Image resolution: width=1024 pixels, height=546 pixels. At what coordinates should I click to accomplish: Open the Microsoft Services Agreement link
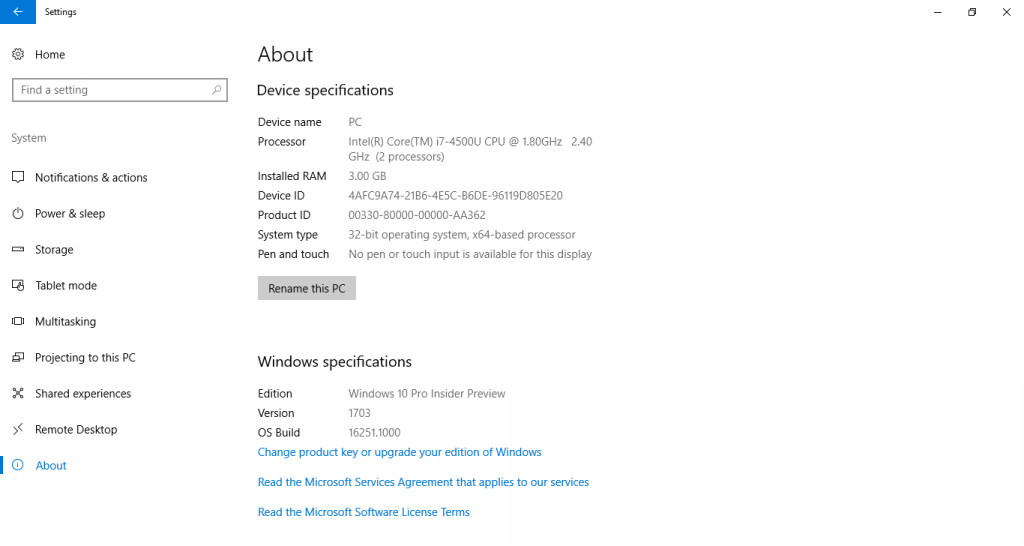(x=423, y=482)
